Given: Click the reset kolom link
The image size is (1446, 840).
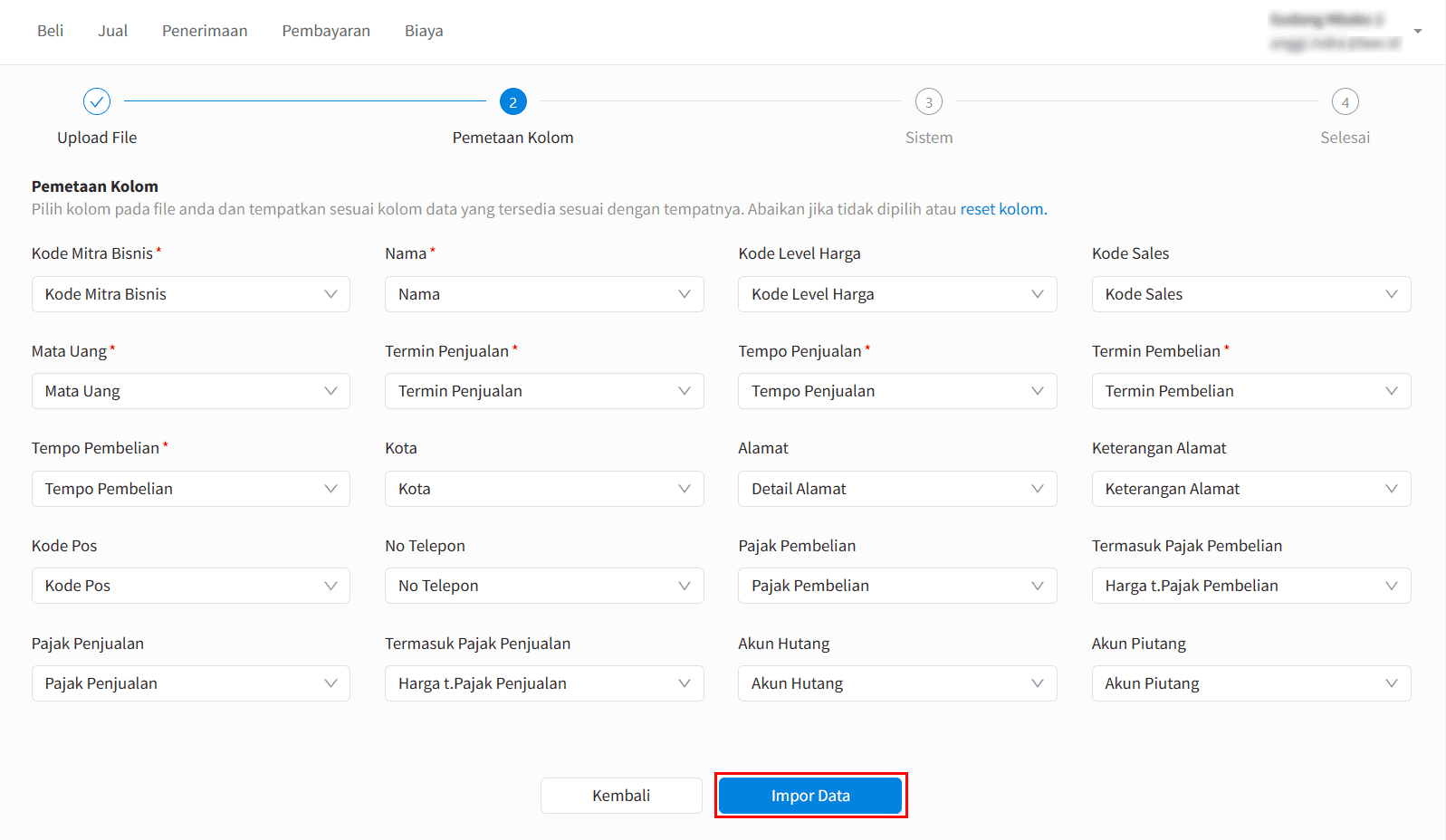Looking at the screenshot, I should point(1001,209).
